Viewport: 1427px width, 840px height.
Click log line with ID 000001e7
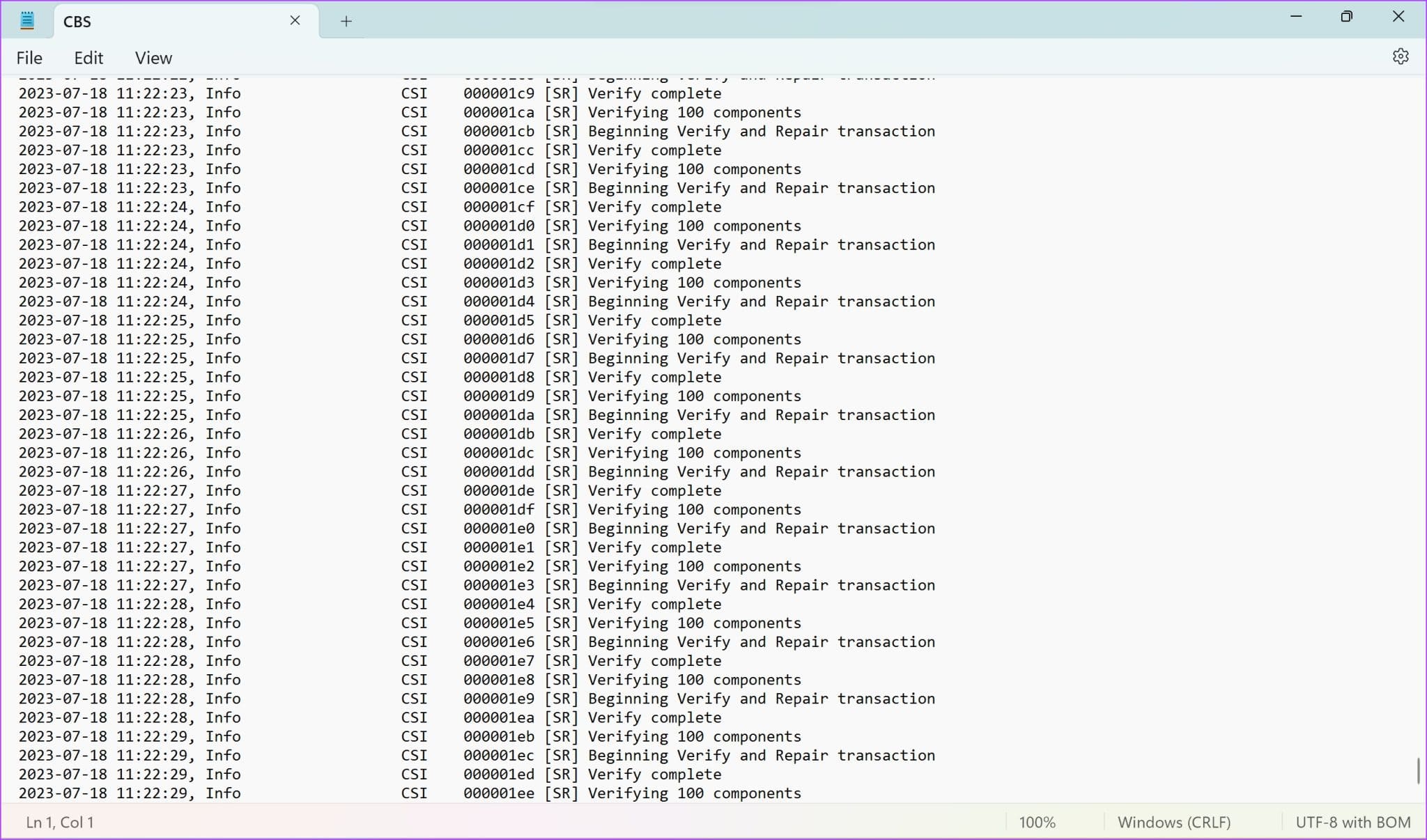coord(370,661)
